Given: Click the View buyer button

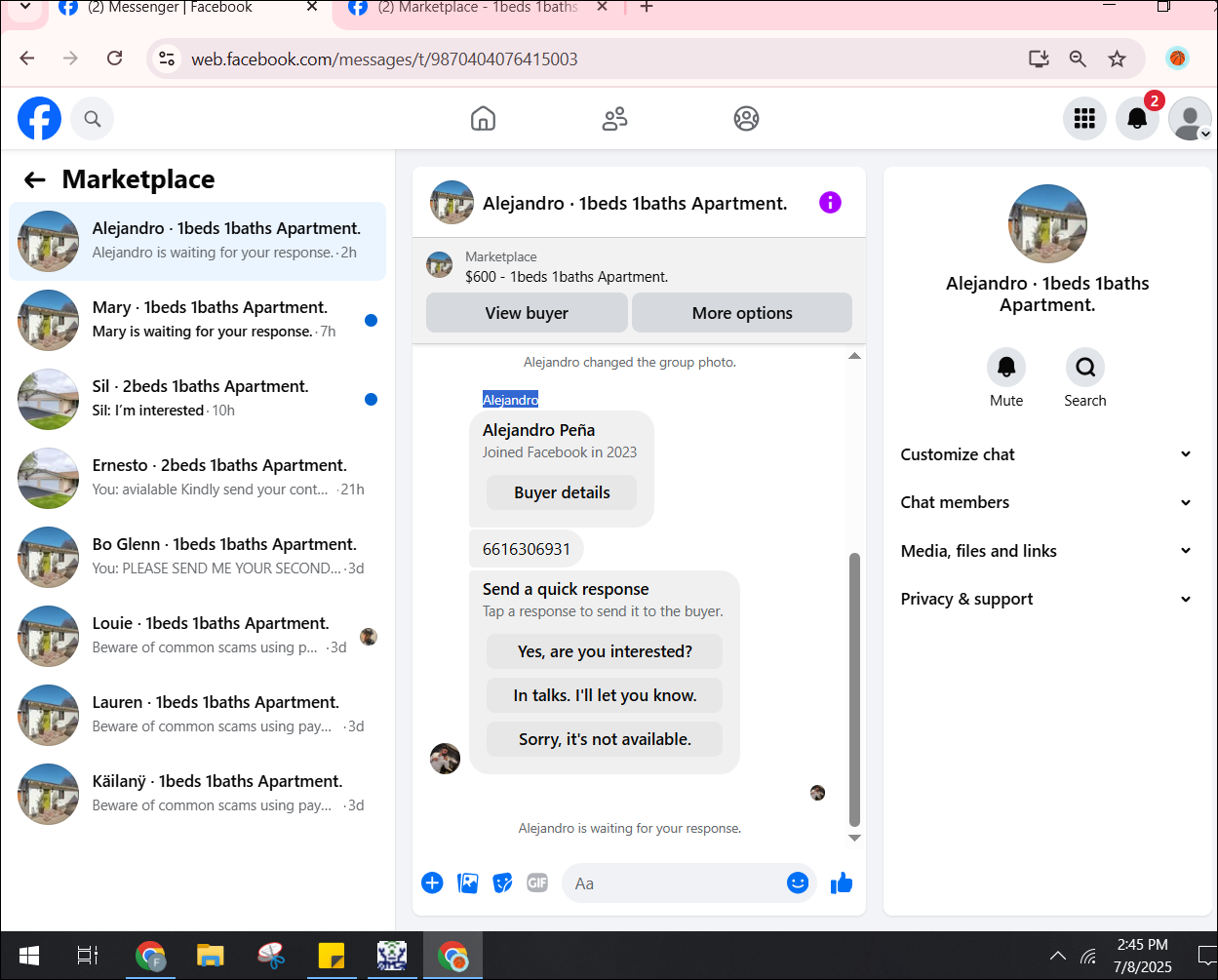Looking at the screenshot, I should coord(527,313).
